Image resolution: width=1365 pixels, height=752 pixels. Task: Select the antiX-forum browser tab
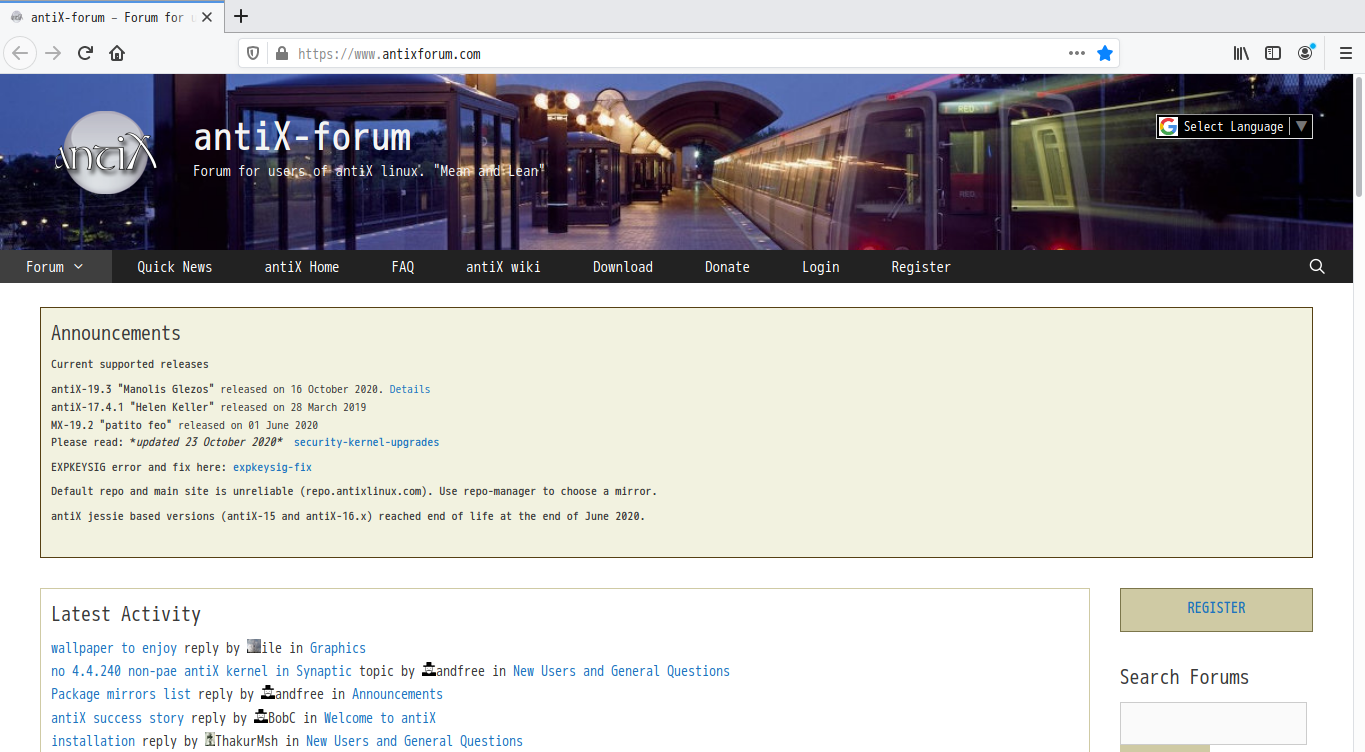112,17
